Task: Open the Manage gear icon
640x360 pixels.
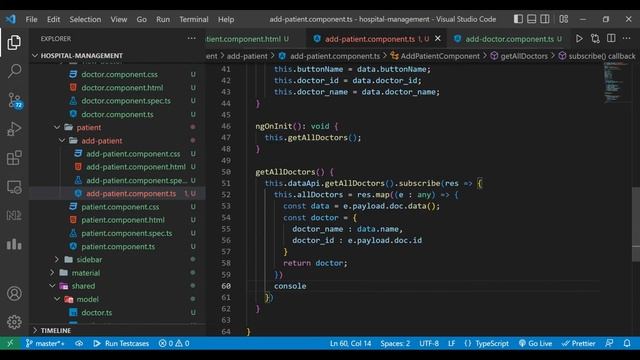Action: (x=14, y=322)
